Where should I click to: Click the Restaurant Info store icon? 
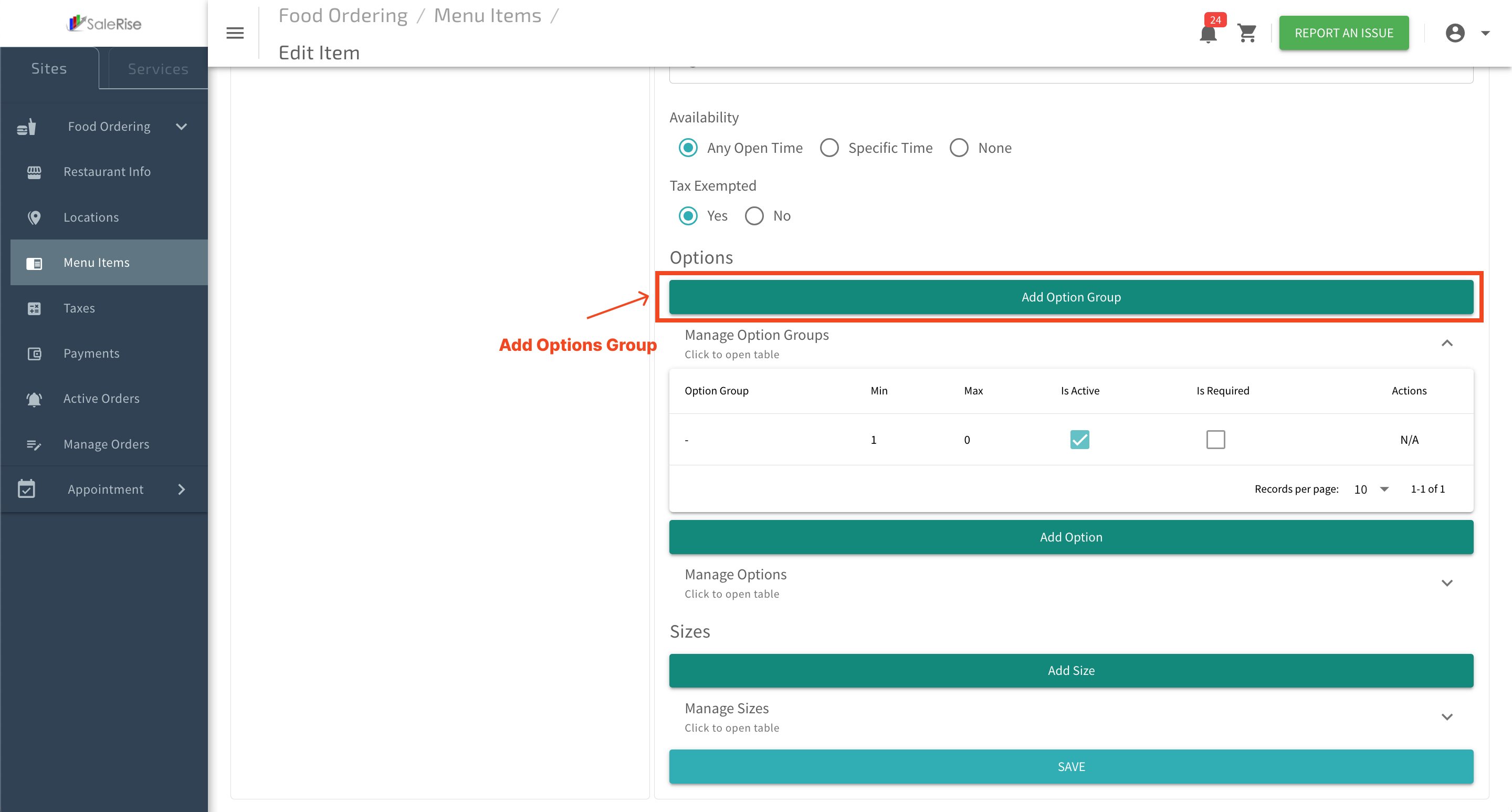[x=34, y=172]
